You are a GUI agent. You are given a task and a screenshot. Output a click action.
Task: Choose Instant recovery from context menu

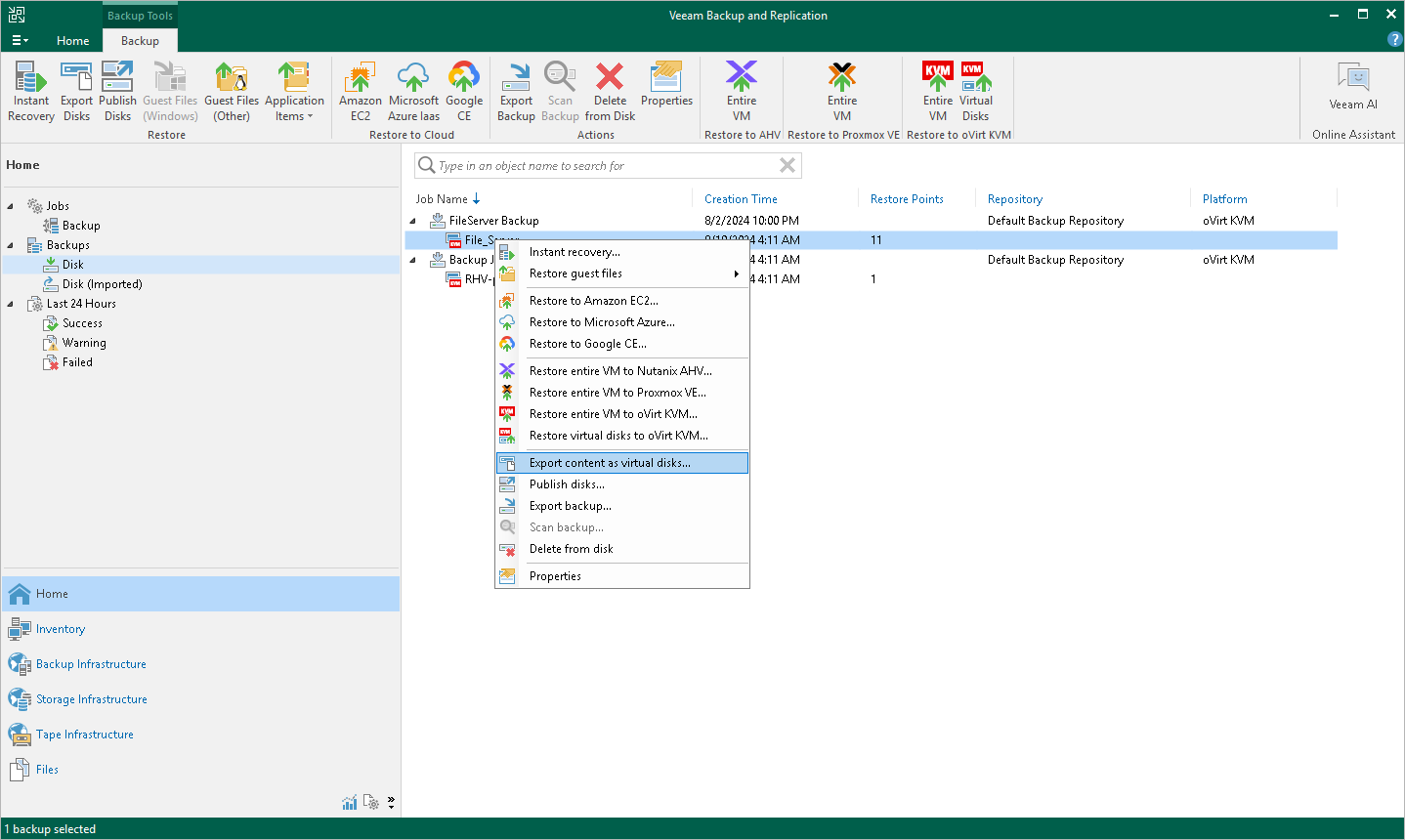pos(622,252)
